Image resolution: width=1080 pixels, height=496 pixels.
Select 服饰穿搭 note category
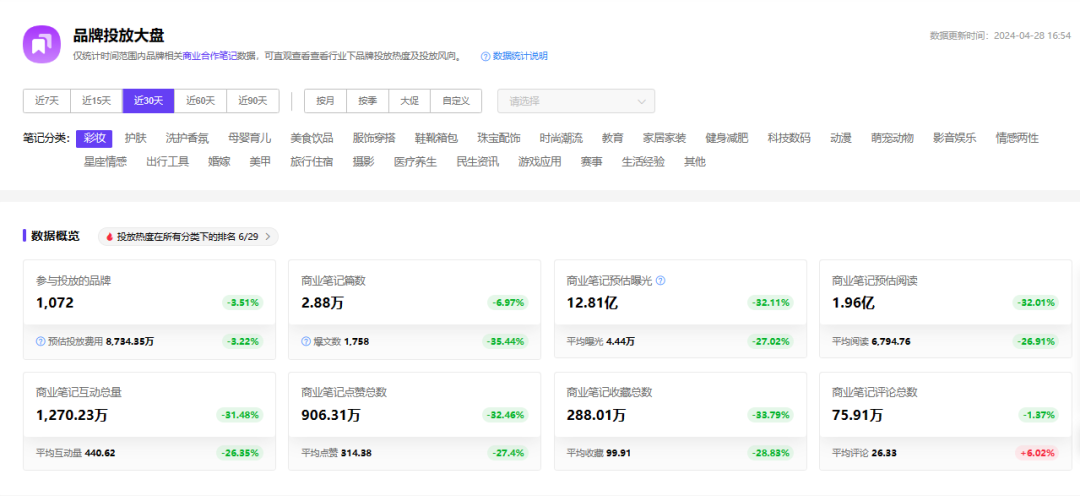pos(374,138)
